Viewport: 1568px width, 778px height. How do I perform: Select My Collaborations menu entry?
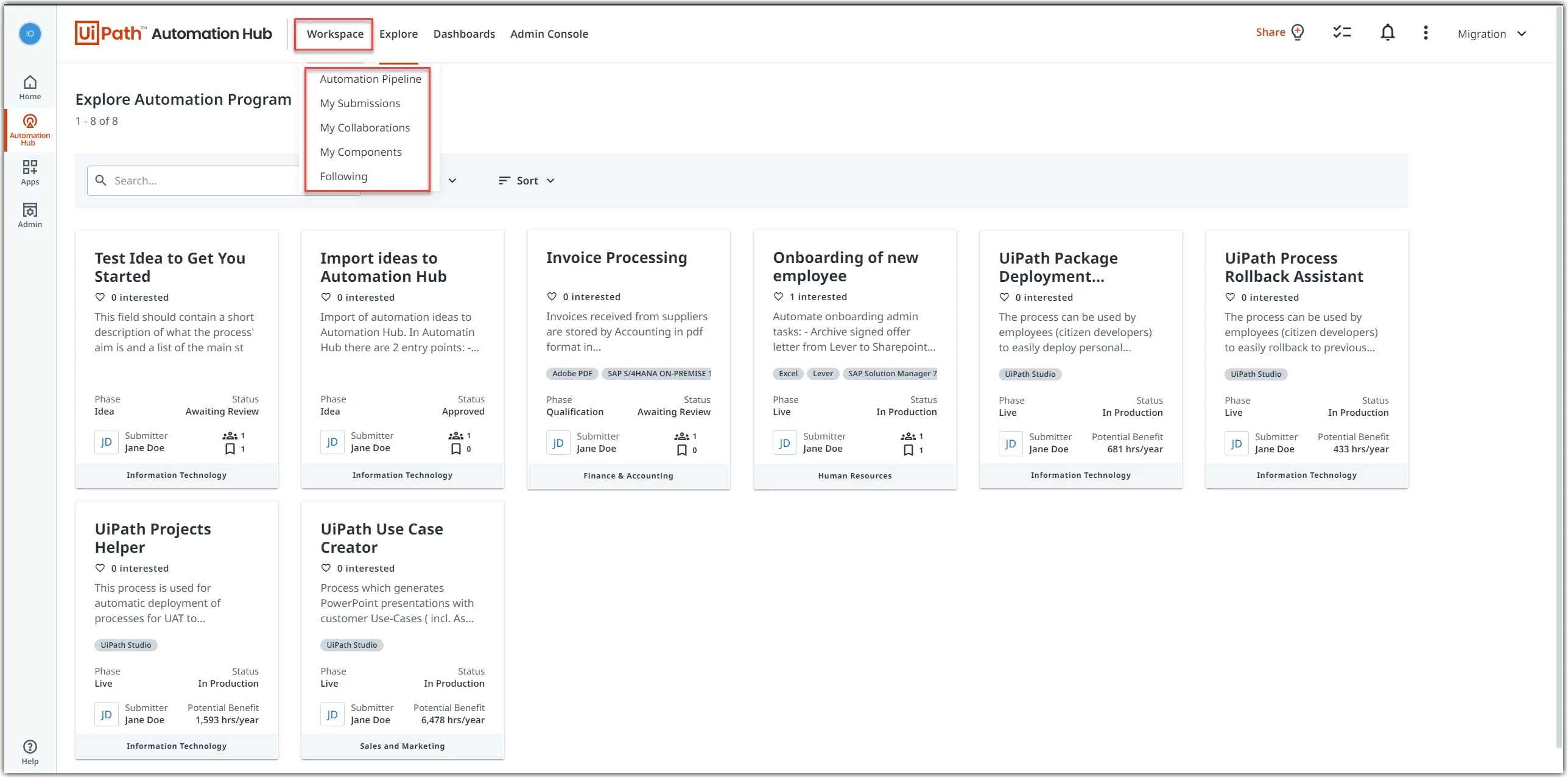[365, 128]
